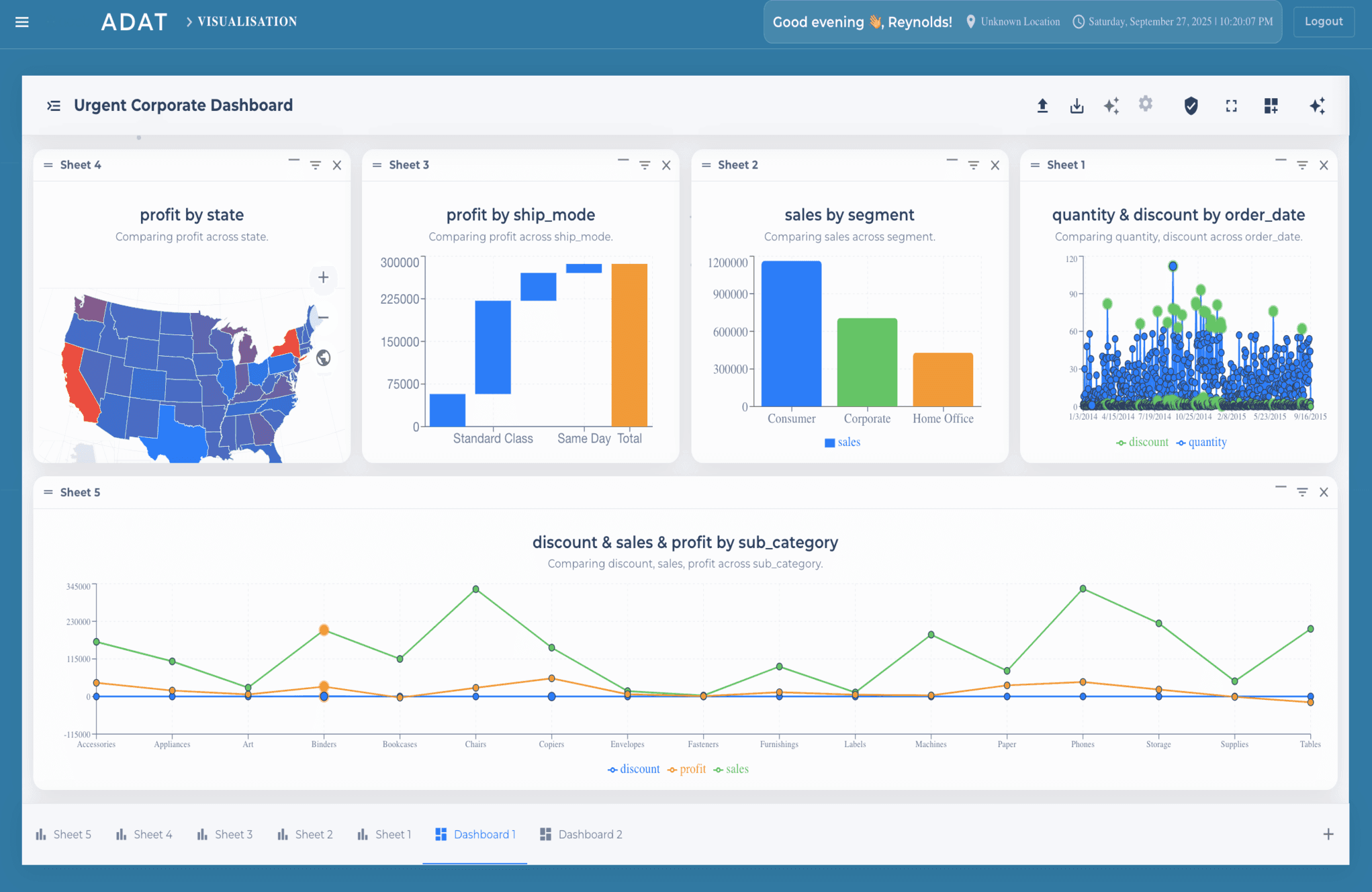Minimize the Sheet 1 panel
This screenshot has width=1372, height=892.
(1281, 161)
